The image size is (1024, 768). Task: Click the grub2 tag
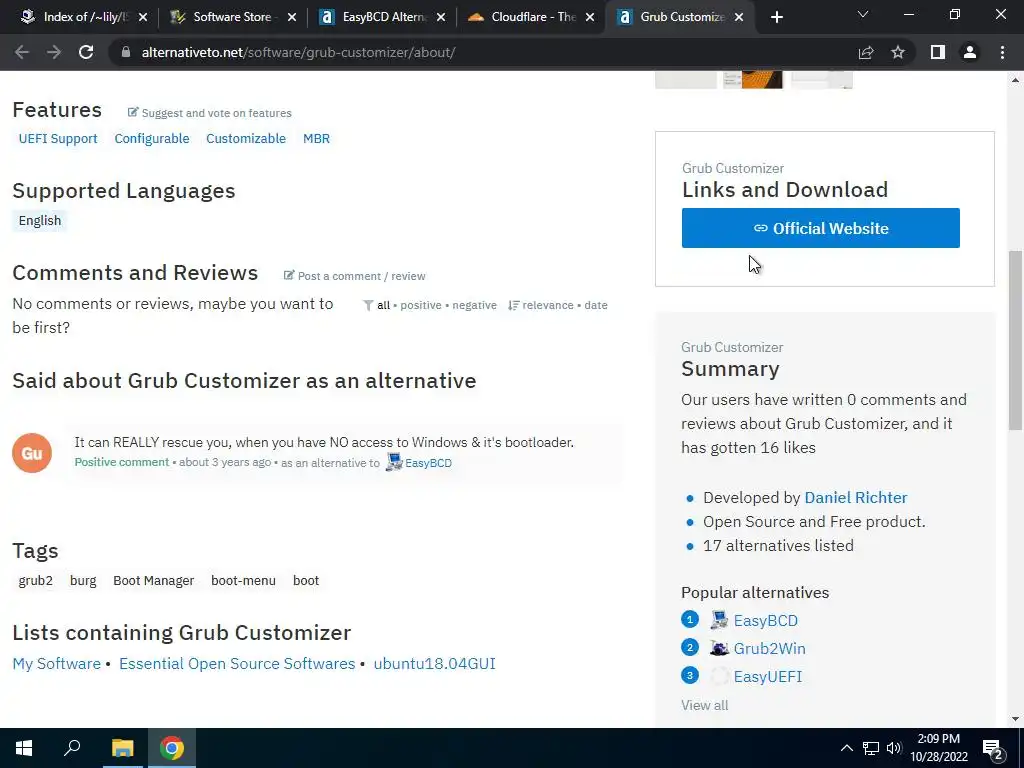35,581
